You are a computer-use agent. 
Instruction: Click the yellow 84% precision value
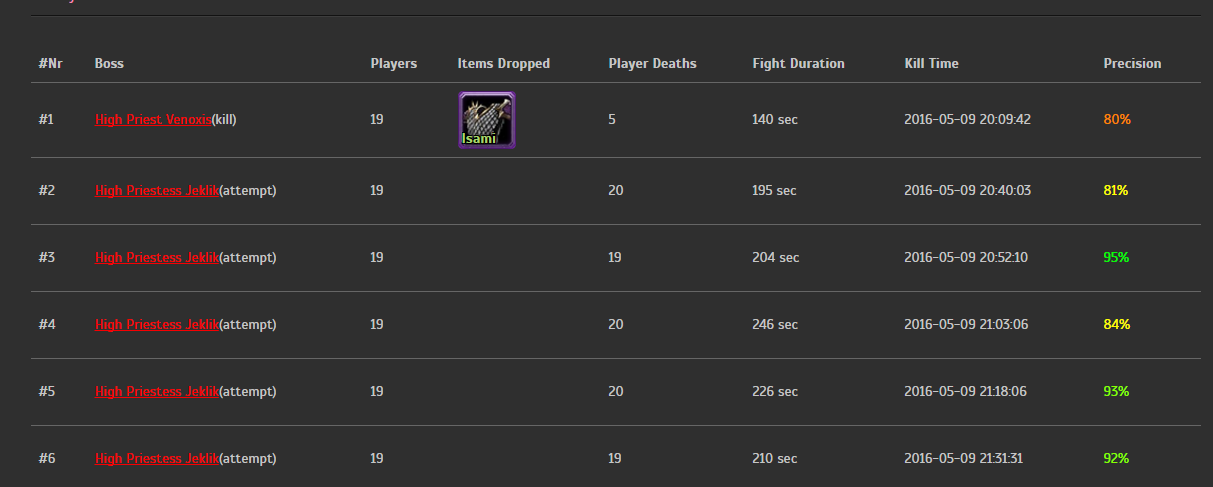[x=1116, y=324]
